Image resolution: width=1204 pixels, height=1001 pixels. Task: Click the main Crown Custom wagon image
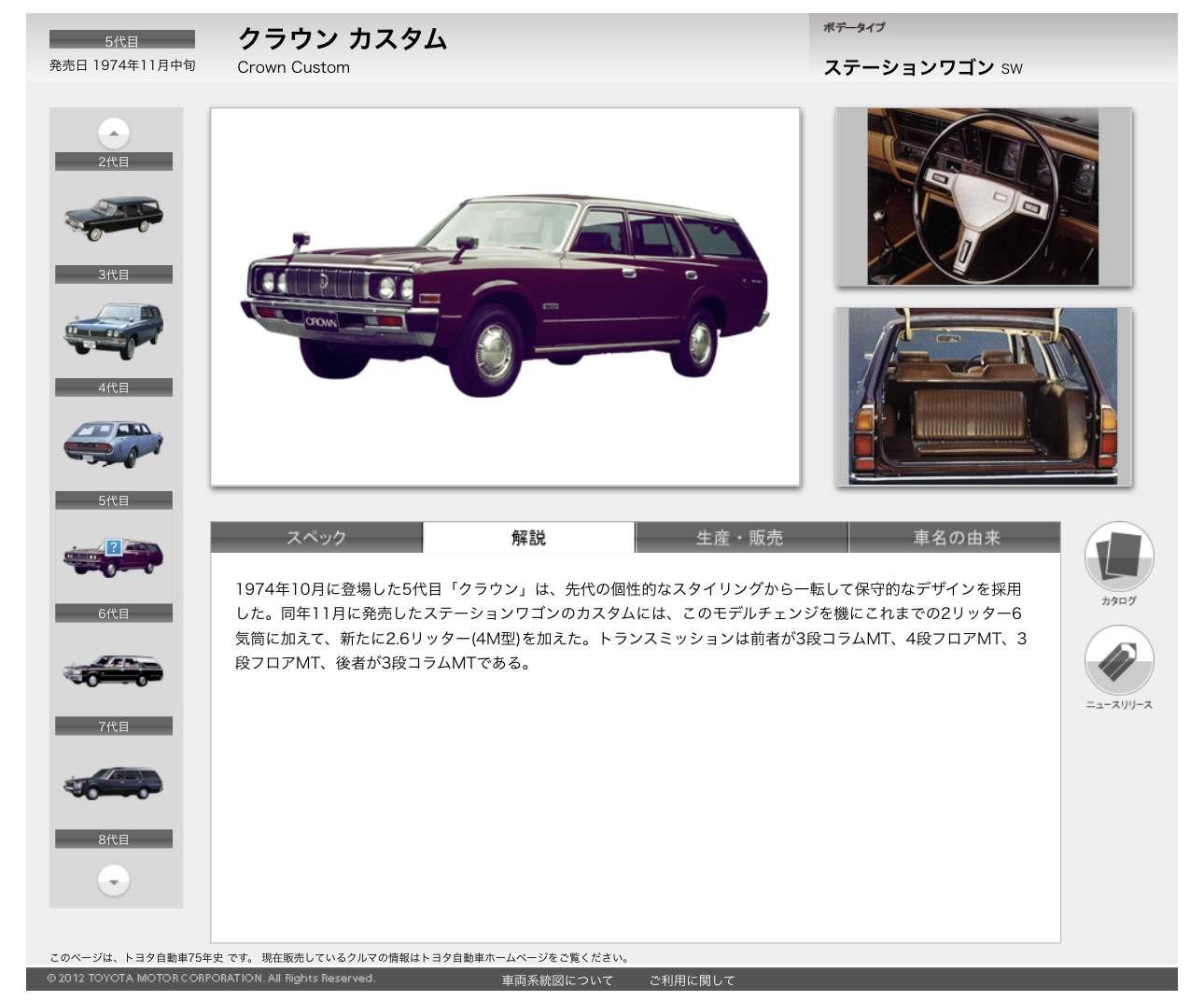(x=505, y=297)
